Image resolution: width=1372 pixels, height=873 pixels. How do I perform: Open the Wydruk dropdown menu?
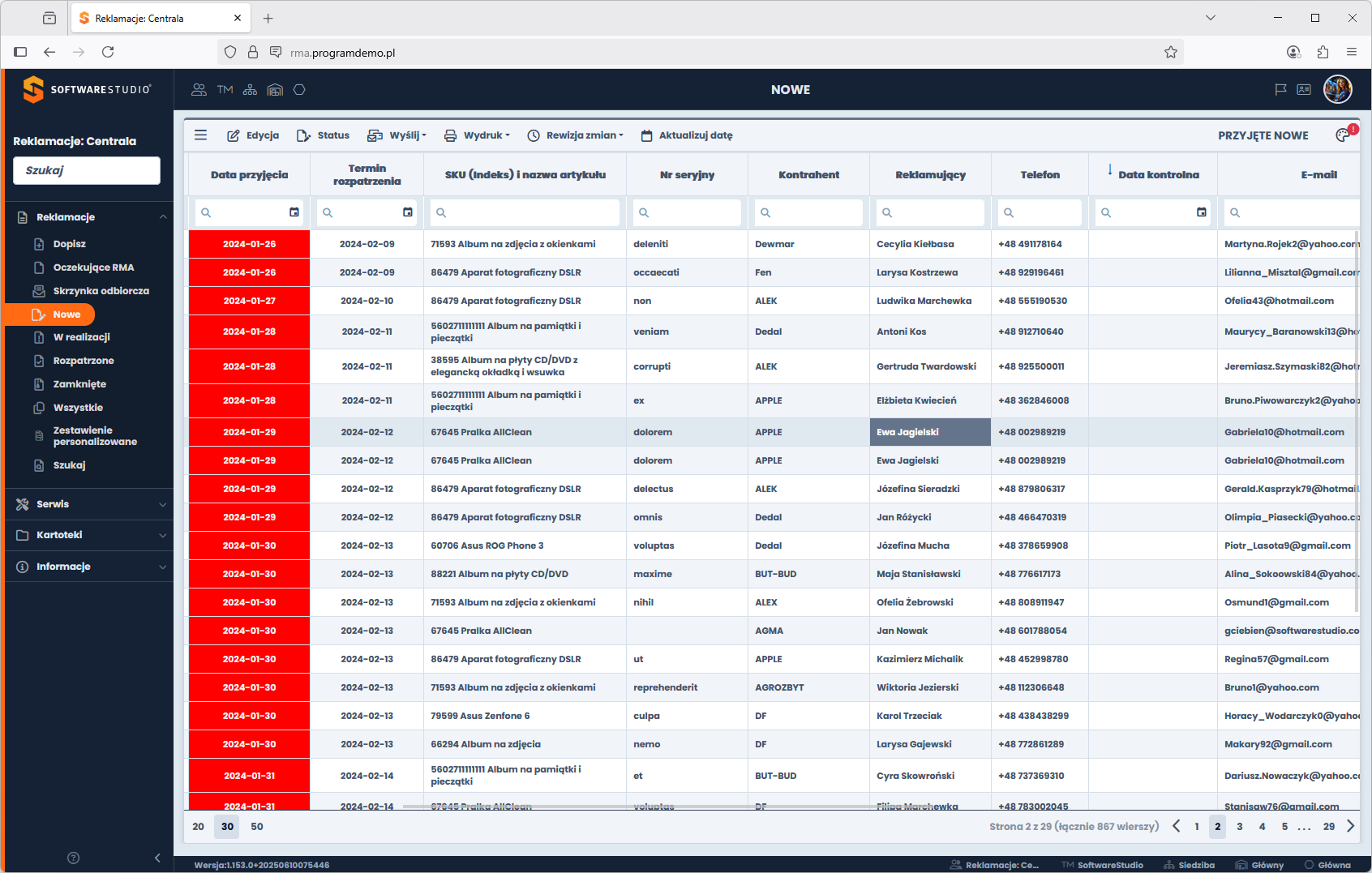point(477,135)
